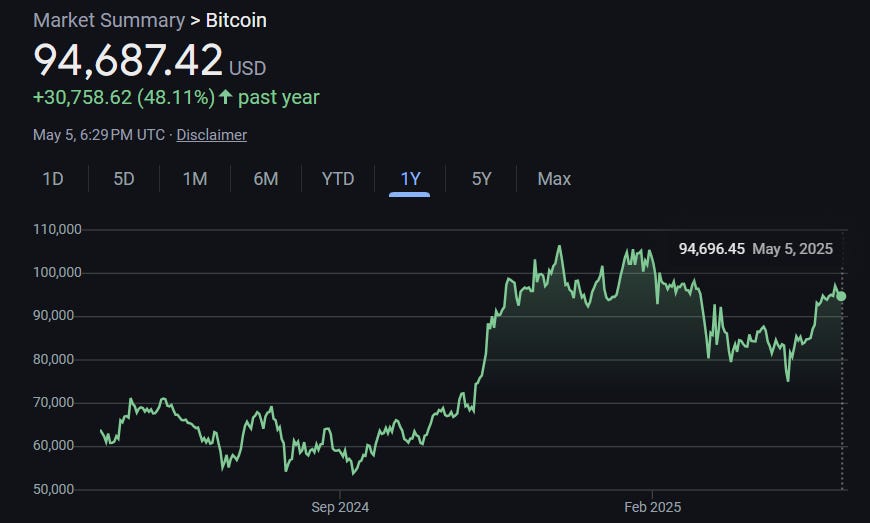Click the green data point marker on chart
The image size is (870, 523).
click(x=841, y=296)
